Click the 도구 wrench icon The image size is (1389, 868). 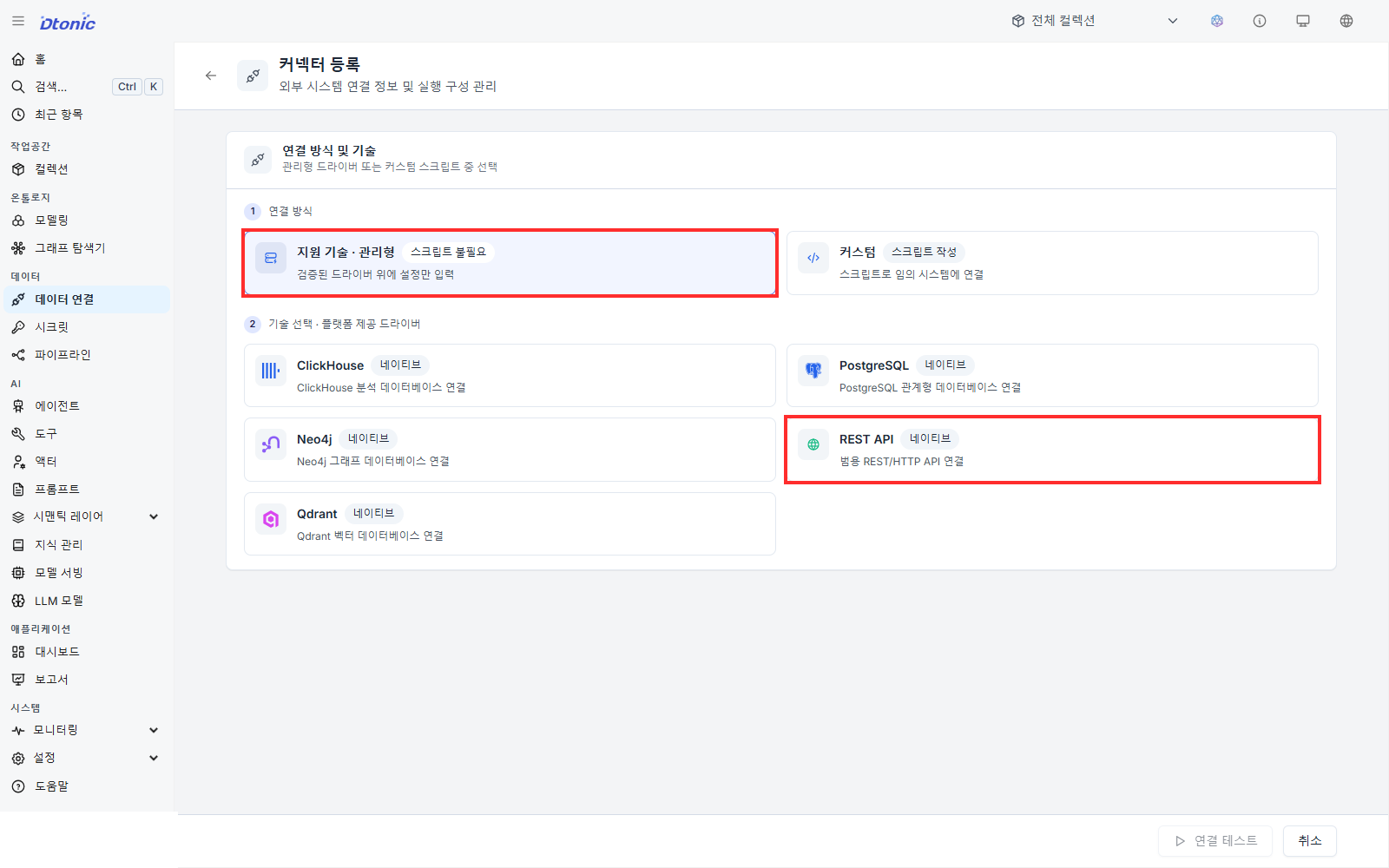(x=18, y=434)
